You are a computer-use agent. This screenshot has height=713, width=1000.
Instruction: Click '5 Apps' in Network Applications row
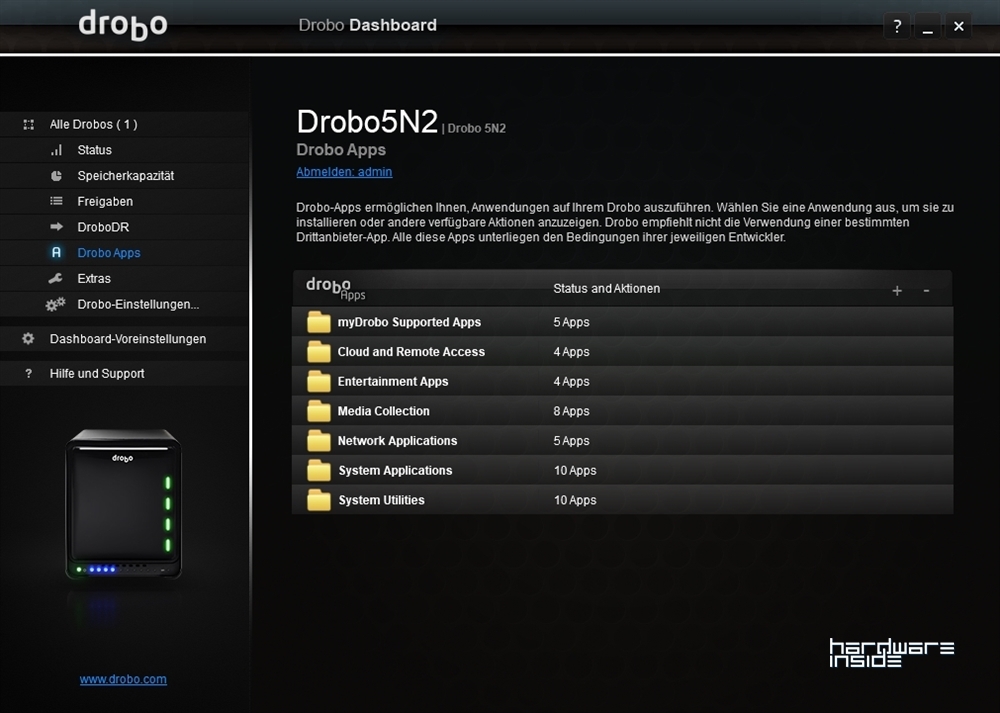point(571,441)
